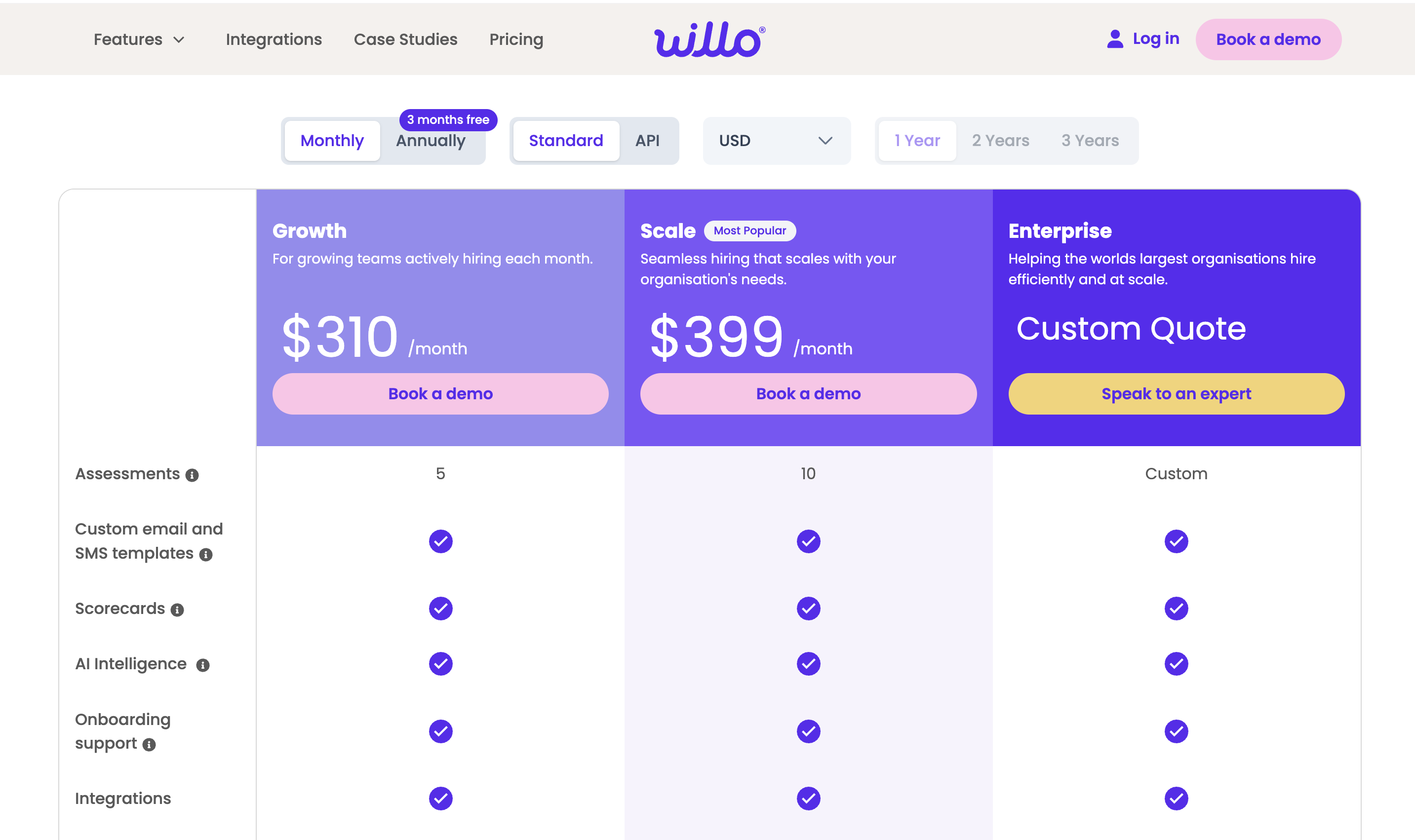The width and height of the screenshot is (1415, 840).
Task: Click the Onboarding support info icon
Action: click(x=149, y=745)
